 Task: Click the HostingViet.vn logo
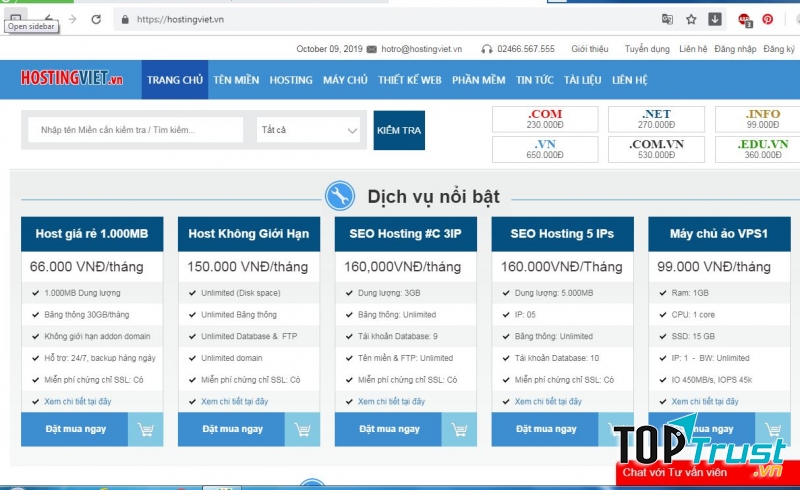pos(71,78)
